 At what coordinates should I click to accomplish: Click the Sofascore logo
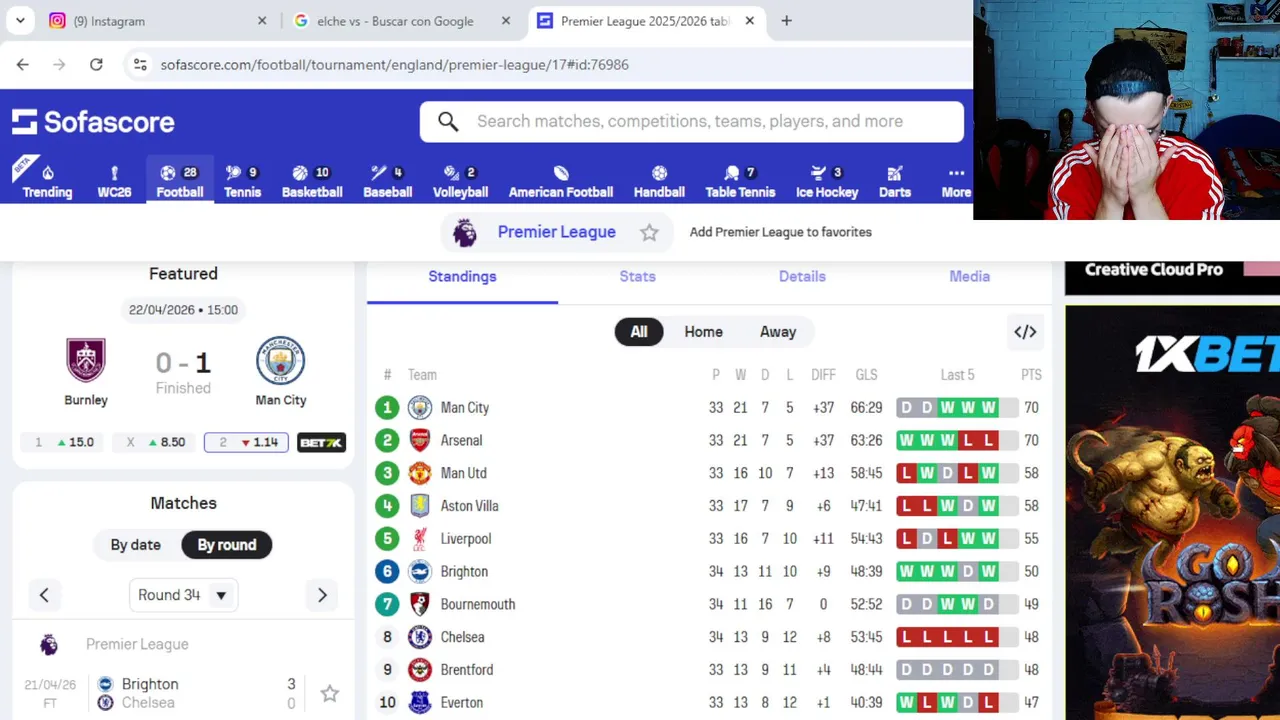point(93,122)
